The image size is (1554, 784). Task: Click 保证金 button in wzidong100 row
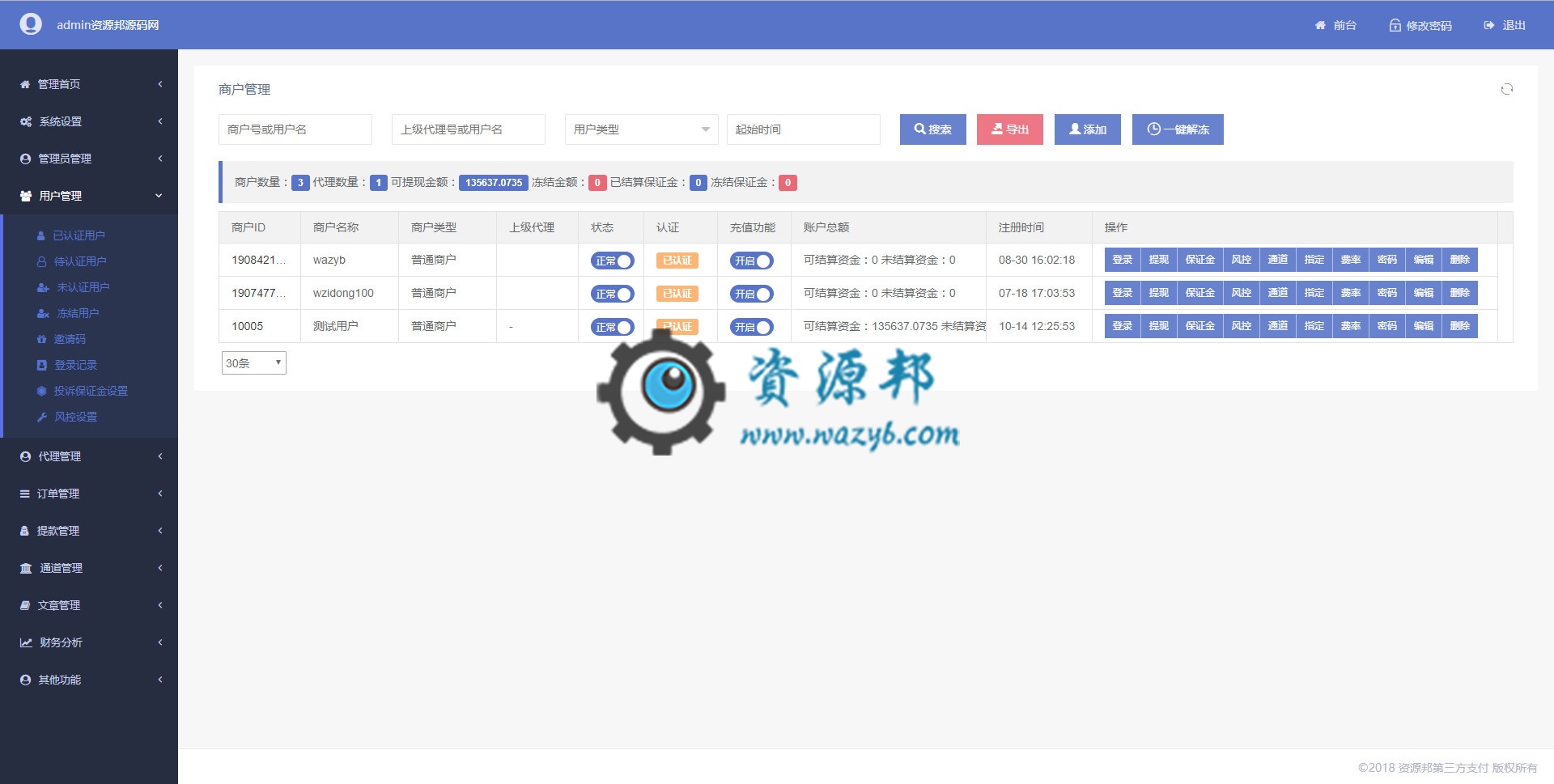tap(1200, 293)
